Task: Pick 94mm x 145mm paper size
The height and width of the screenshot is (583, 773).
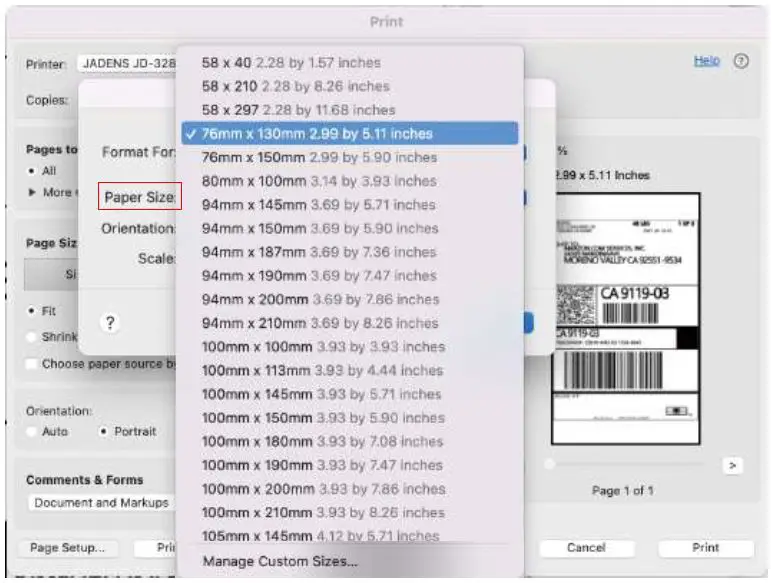Action: coord(350,205)
